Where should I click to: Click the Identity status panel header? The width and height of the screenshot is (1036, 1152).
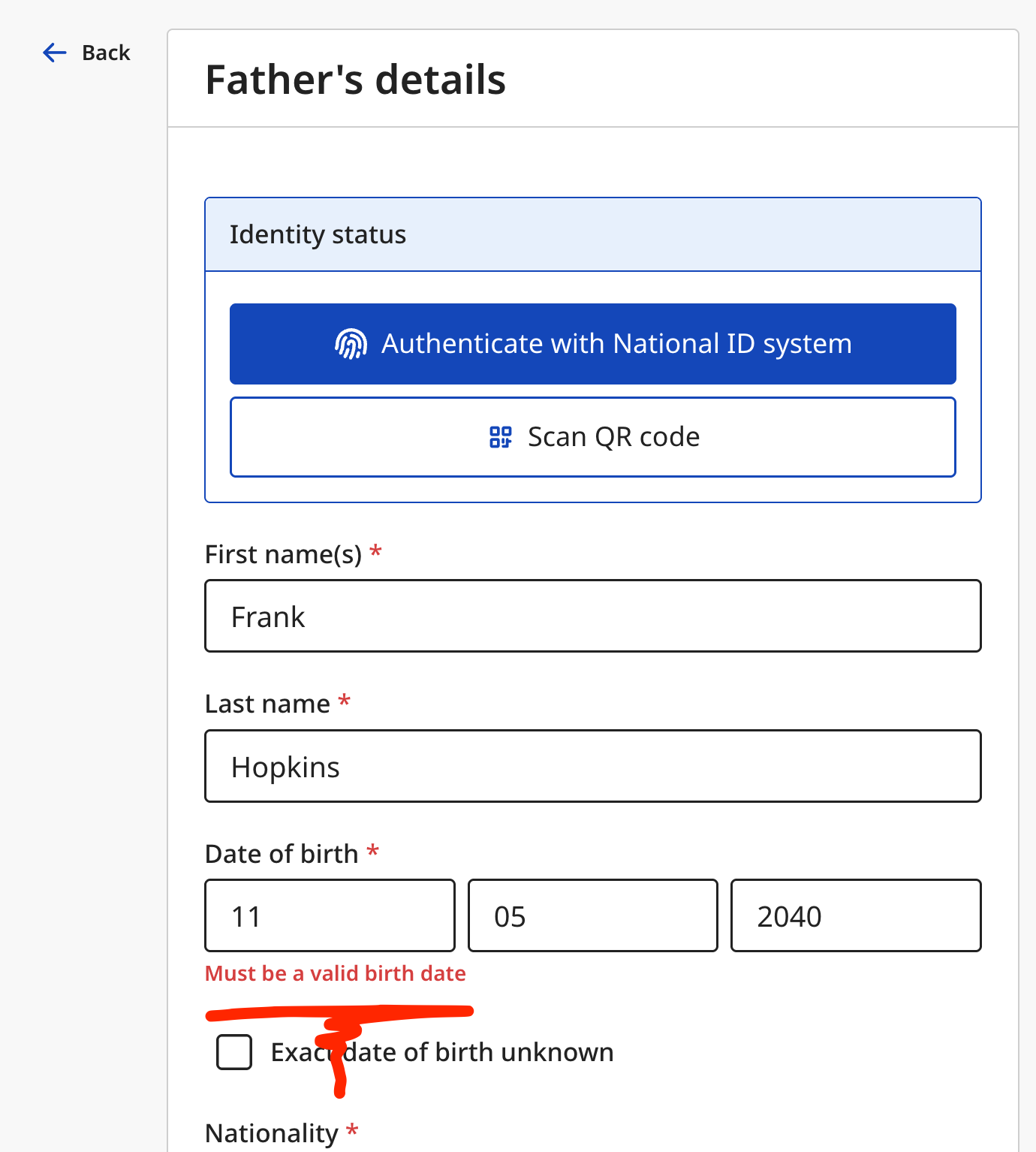coord(593,234)
